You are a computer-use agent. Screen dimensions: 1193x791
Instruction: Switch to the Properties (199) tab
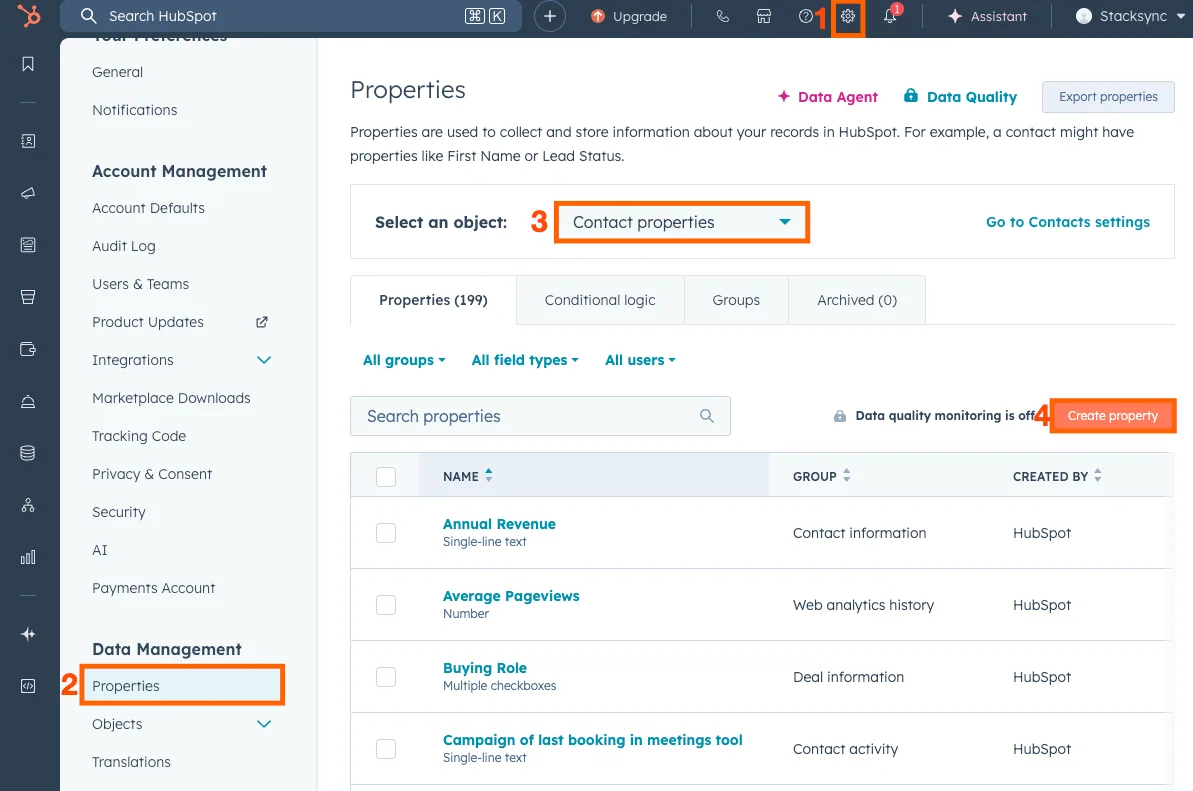[433, 300]
